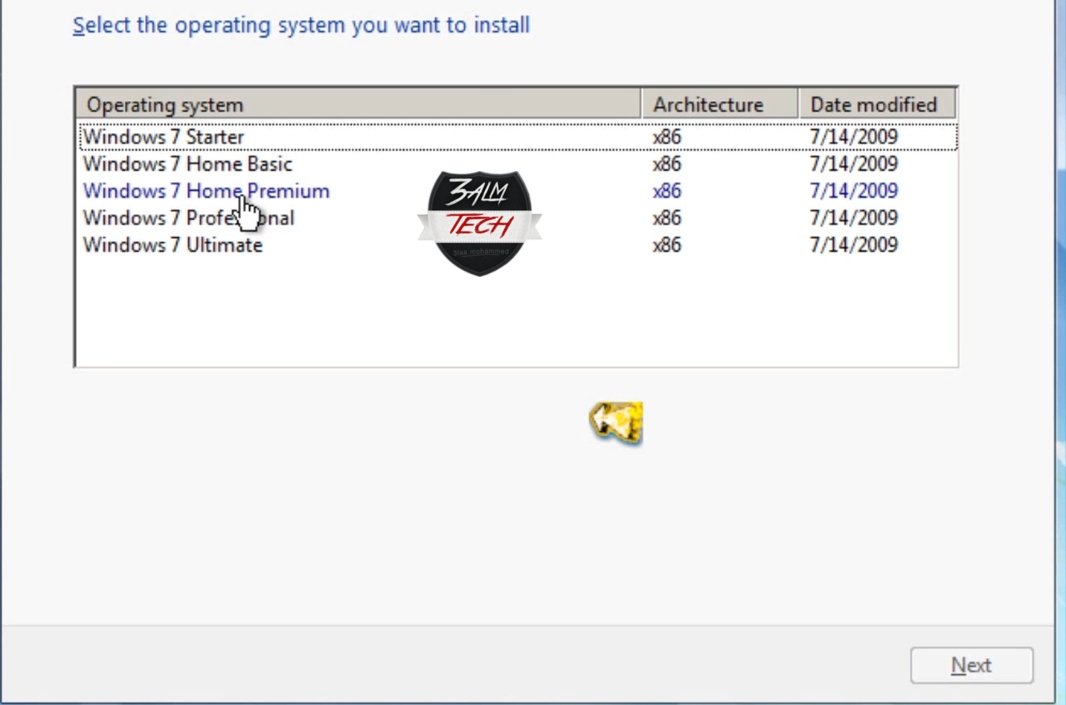This screenshot has height=705, width=1066.
Task: Click x86 in Windows 7 Starter row
Action: [667, 137]
